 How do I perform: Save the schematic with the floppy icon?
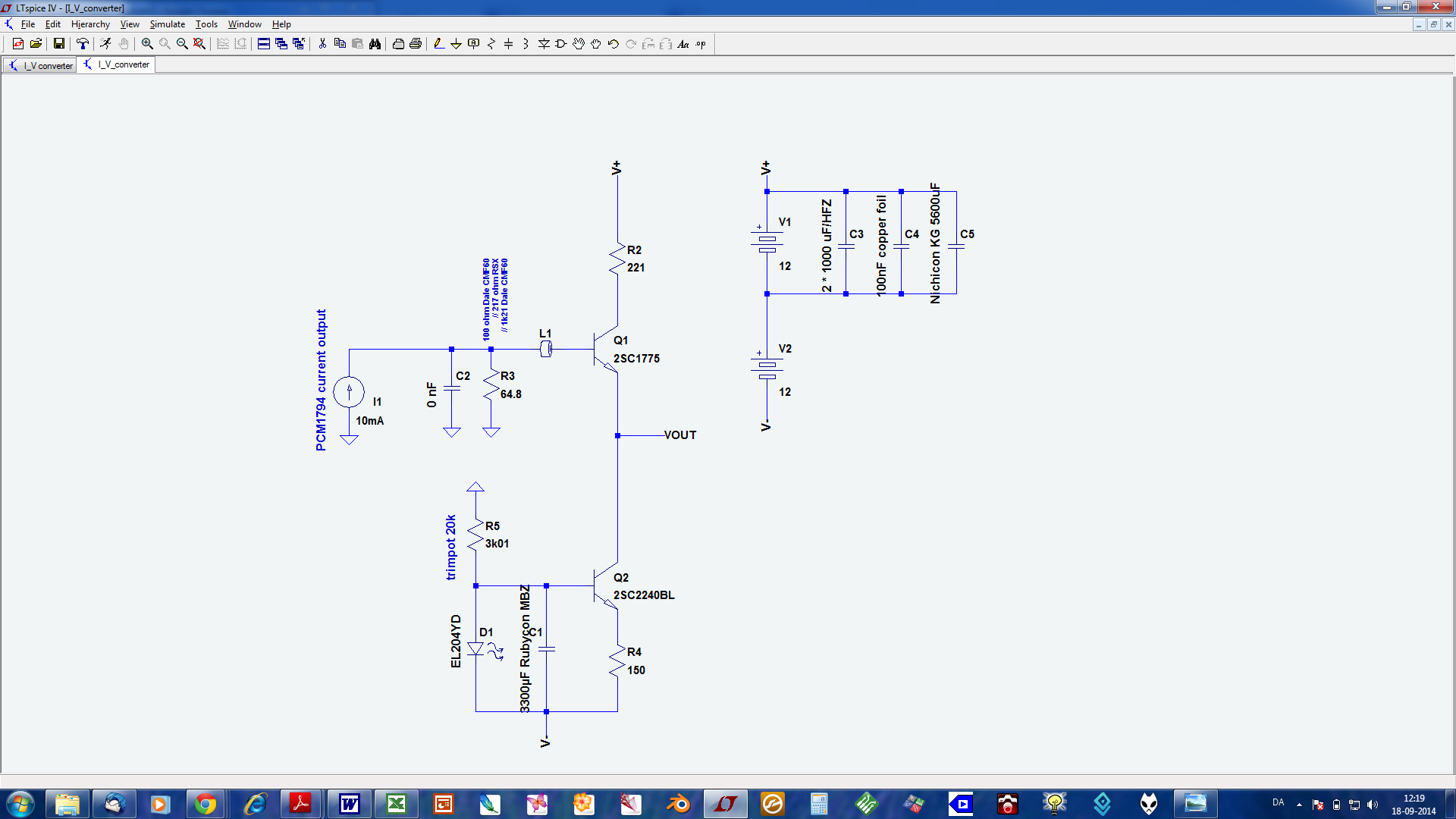point(58,44)
